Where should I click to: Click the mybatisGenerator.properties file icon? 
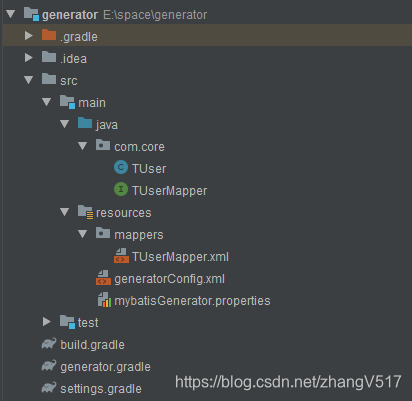(x=104, y=300)
